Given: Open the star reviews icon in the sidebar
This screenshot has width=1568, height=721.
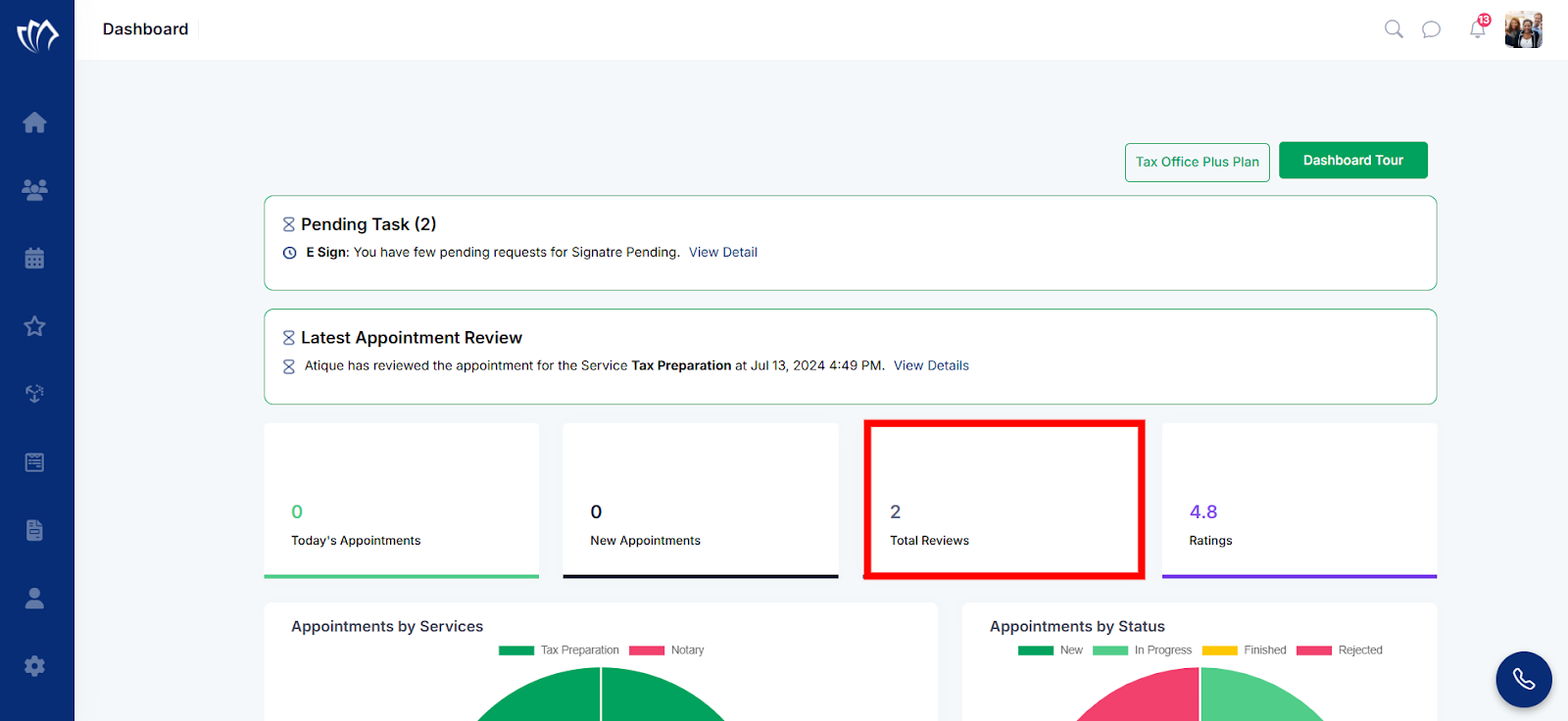Looking at the screenshot, I should (x=34, y=326).
